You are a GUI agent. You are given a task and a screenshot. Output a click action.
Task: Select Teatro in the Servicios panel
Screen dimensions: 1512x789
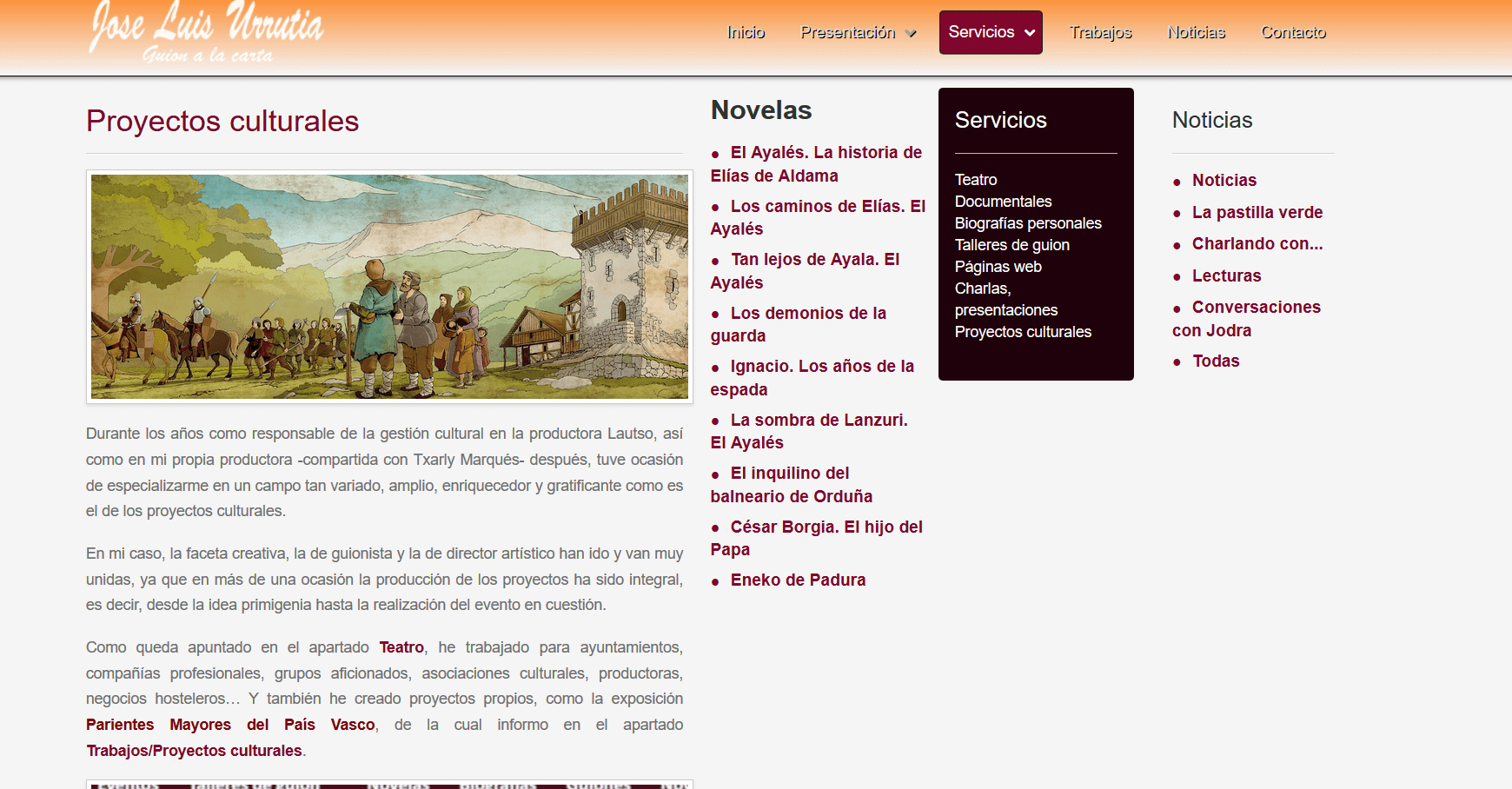[x=976, y=180]
